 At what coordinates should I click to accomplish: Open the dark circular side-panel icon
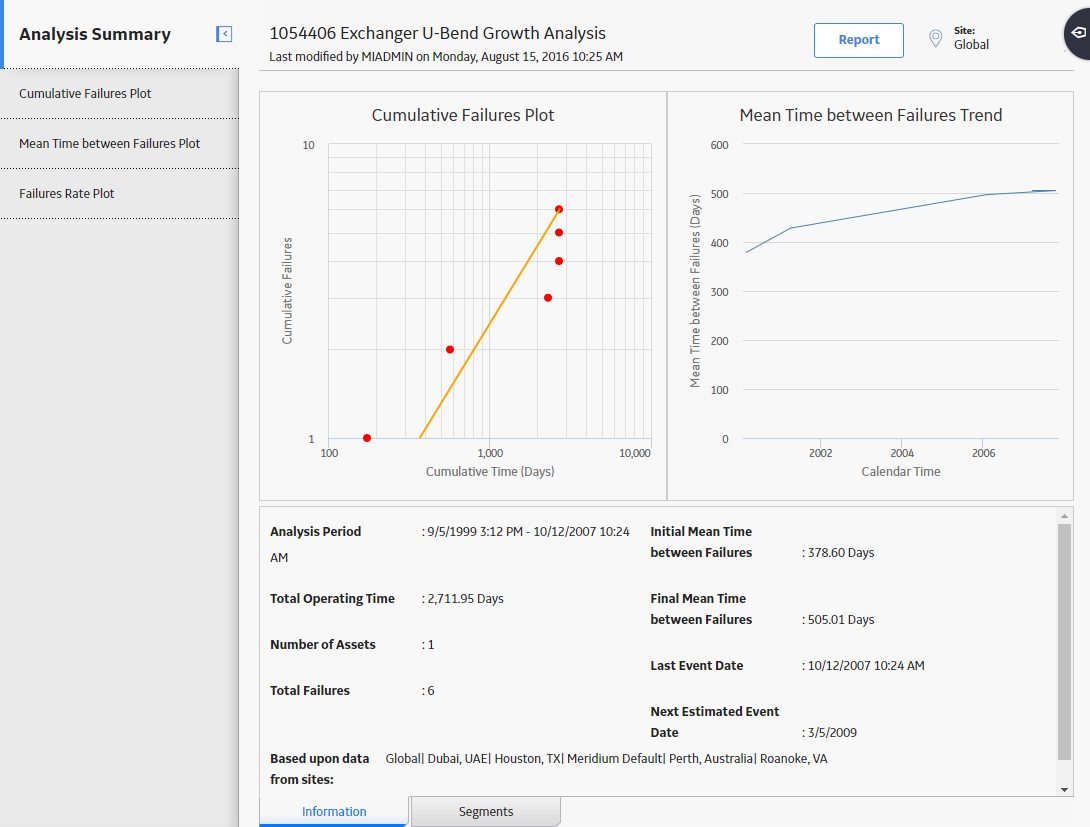click(x=1078, y=33)
